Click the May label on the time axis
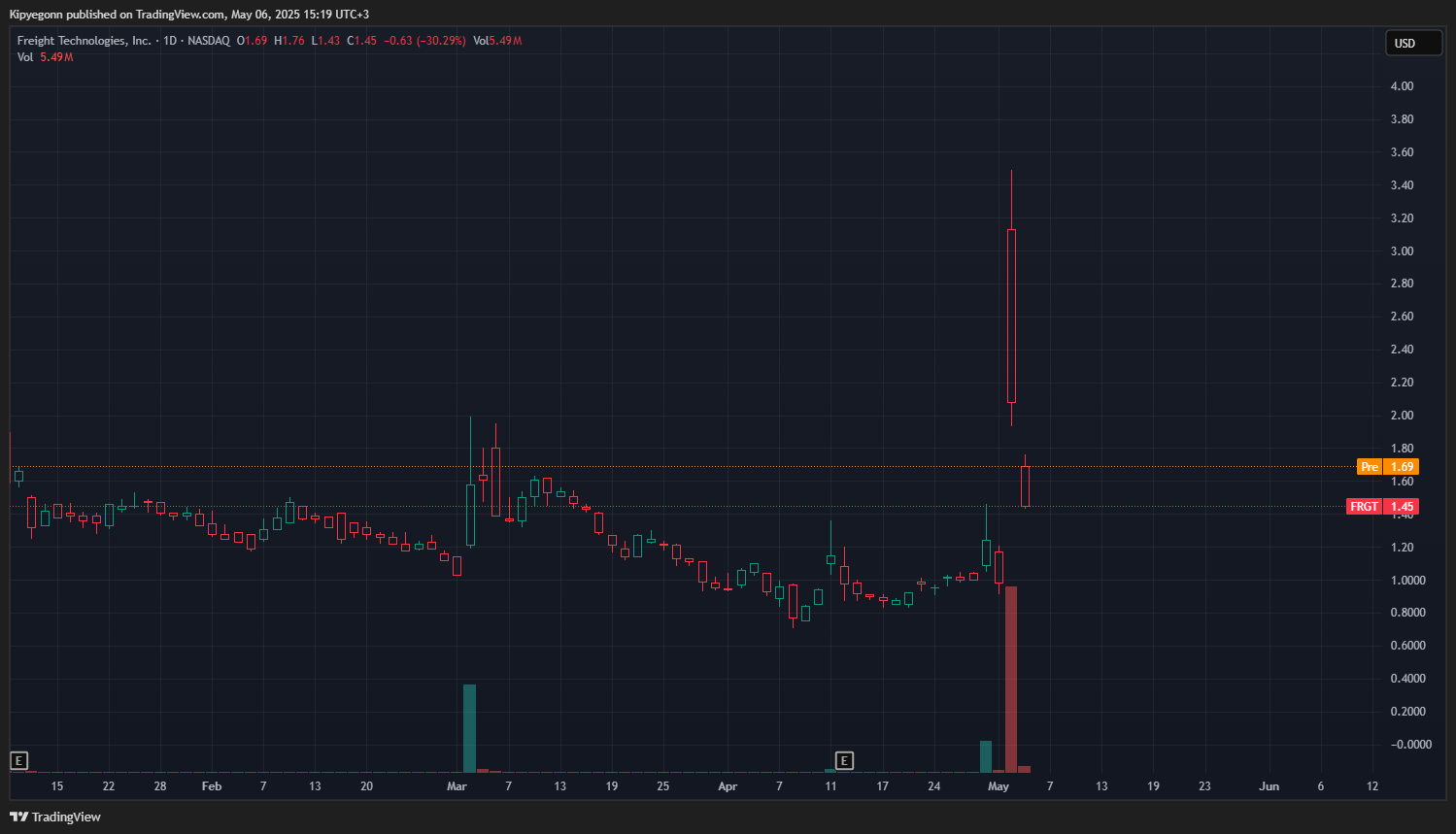 click(999, 786)
